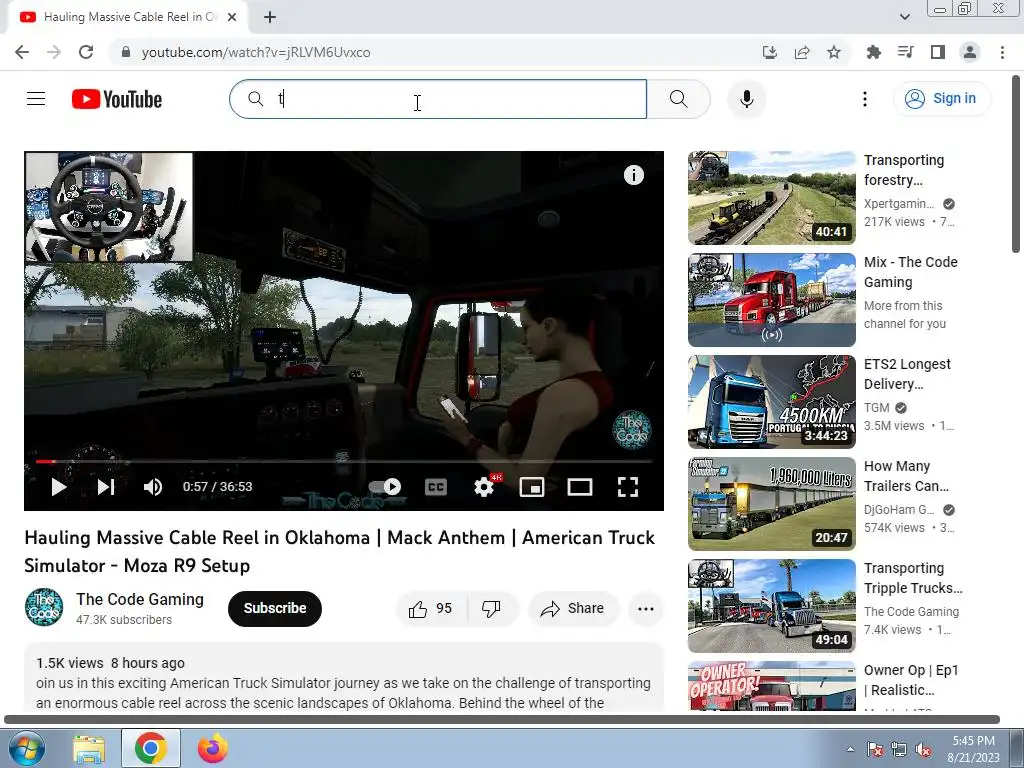Open File Explorer from taskbar
Viewport: 1024px width, 768px height.
(x=89, y=749)
